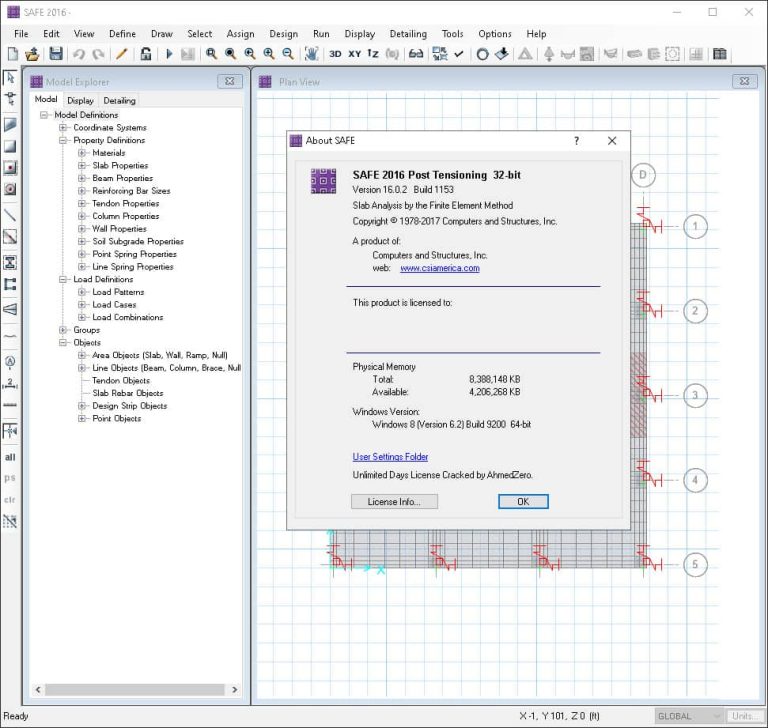Click the help question mark in About dialog
Screen dimensions: 768x728
pyautogui.click(x=576, y=141)
